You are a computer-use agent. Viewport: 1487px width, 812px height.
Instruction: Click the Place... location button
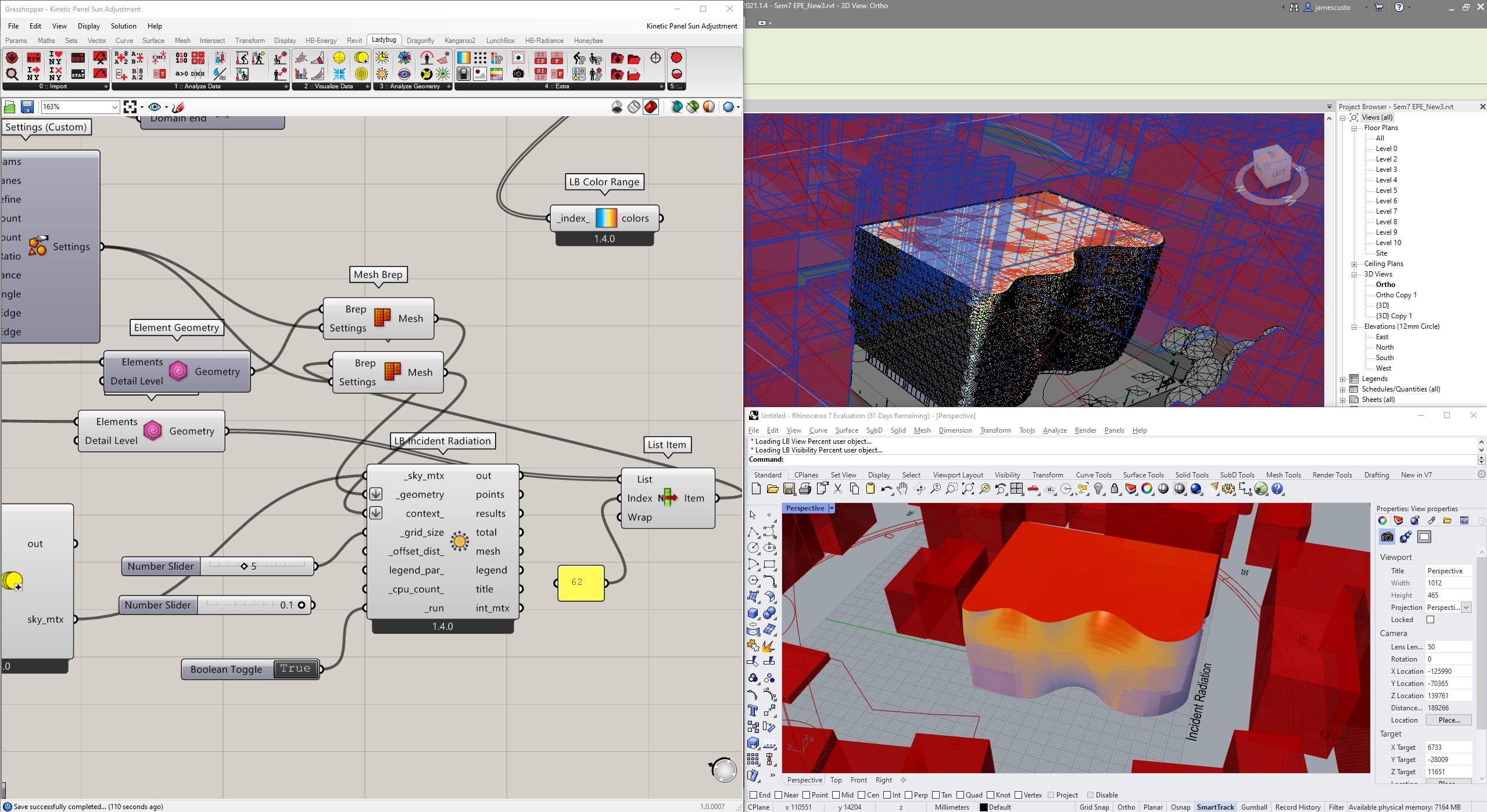1449,720
